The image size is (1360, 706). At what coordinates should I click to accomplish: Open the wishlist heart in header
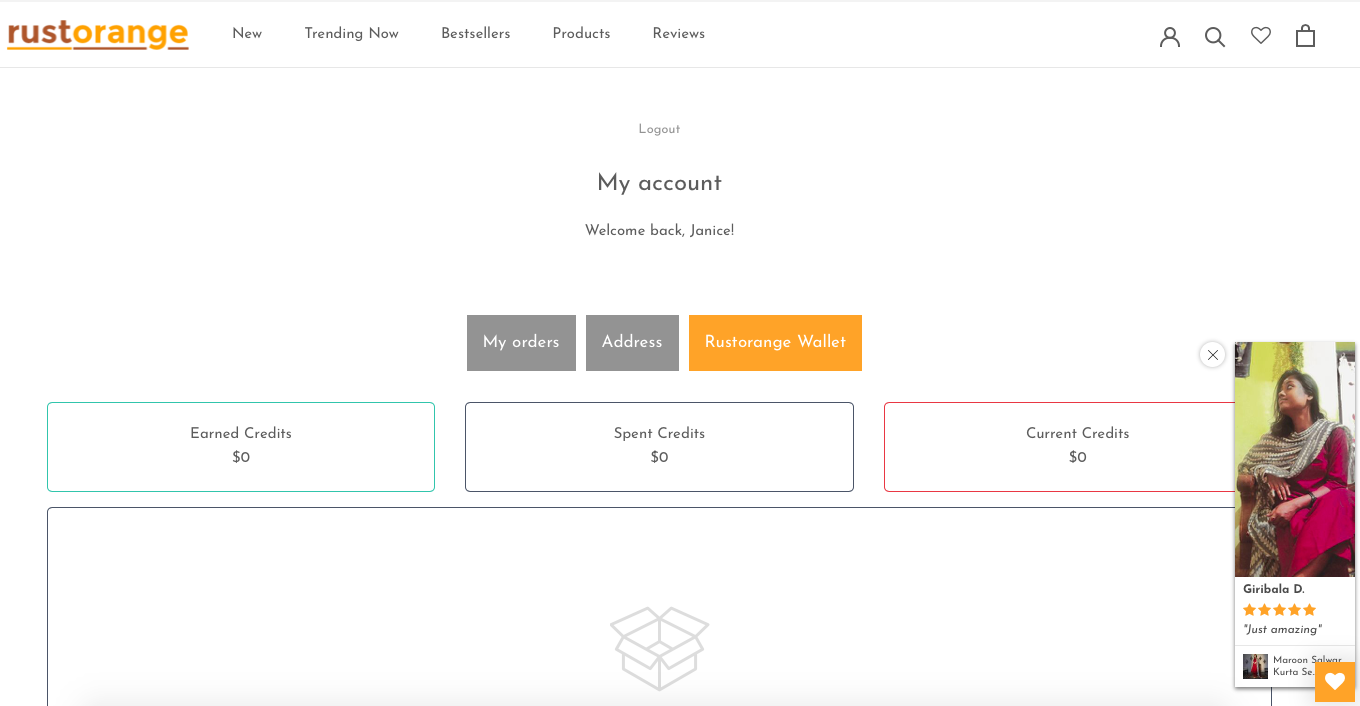point(1261,35)
